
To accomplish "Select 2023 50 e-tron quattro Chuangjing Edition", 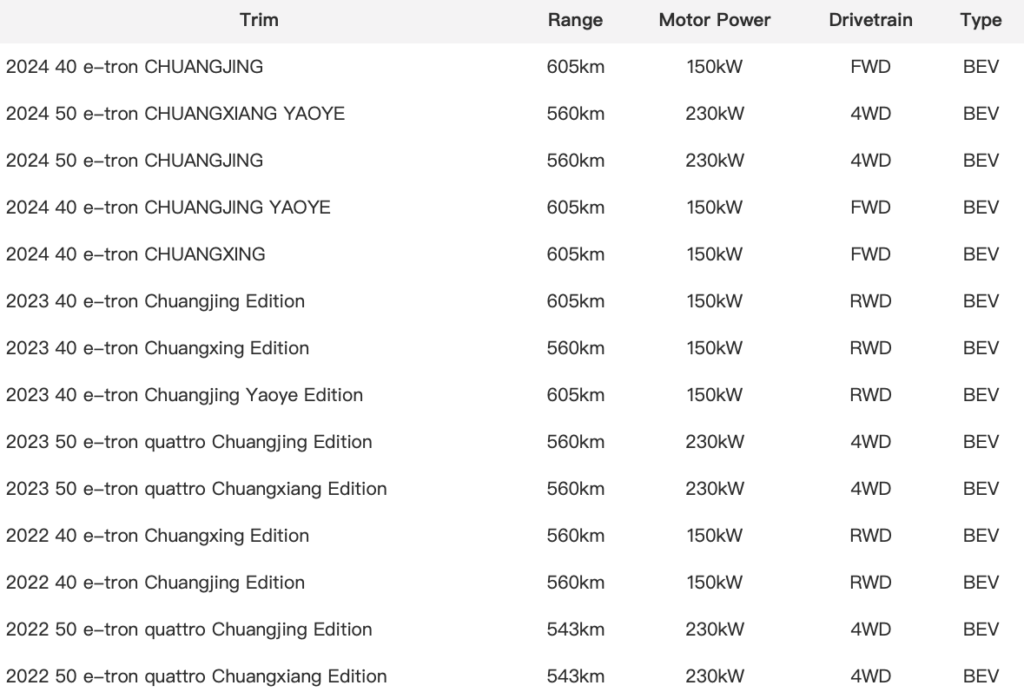I will 189,442.
